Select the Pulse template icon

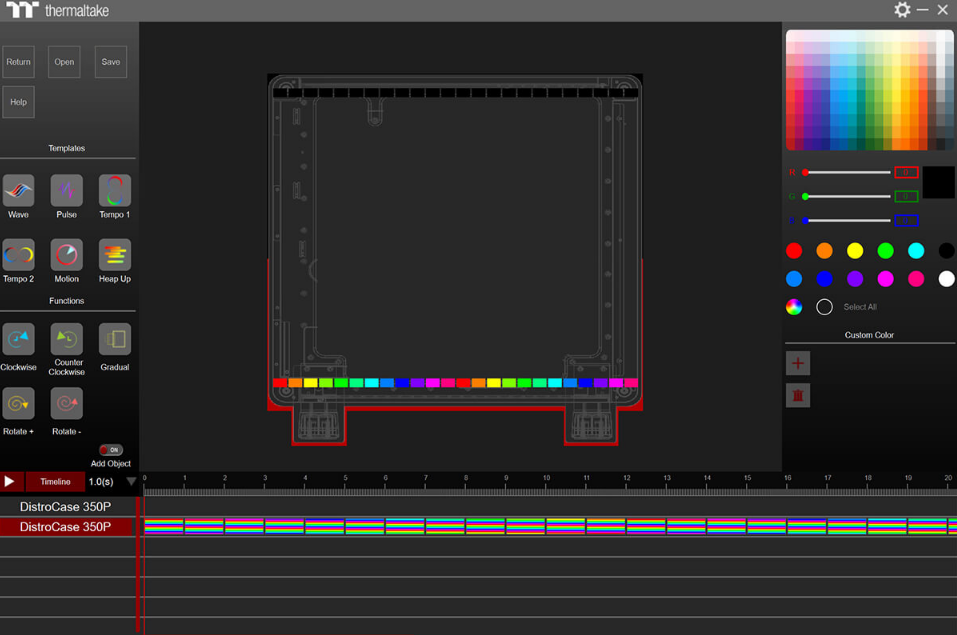coord(66,190)
